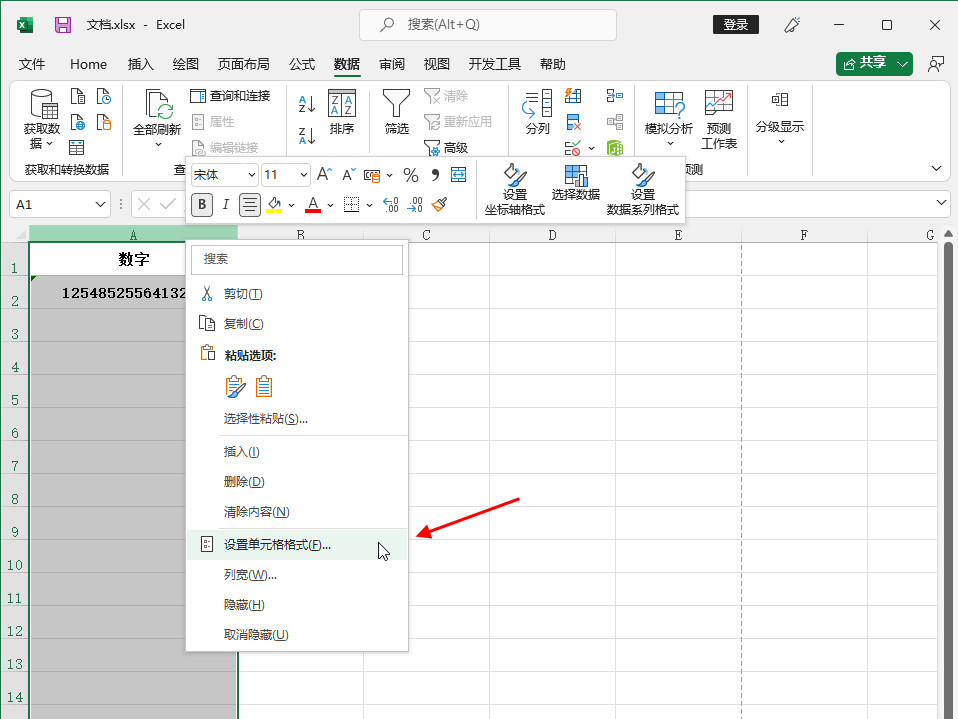Open the font name (宋体) dropdown
Screen dimensions: 958x719
[251, 175]
